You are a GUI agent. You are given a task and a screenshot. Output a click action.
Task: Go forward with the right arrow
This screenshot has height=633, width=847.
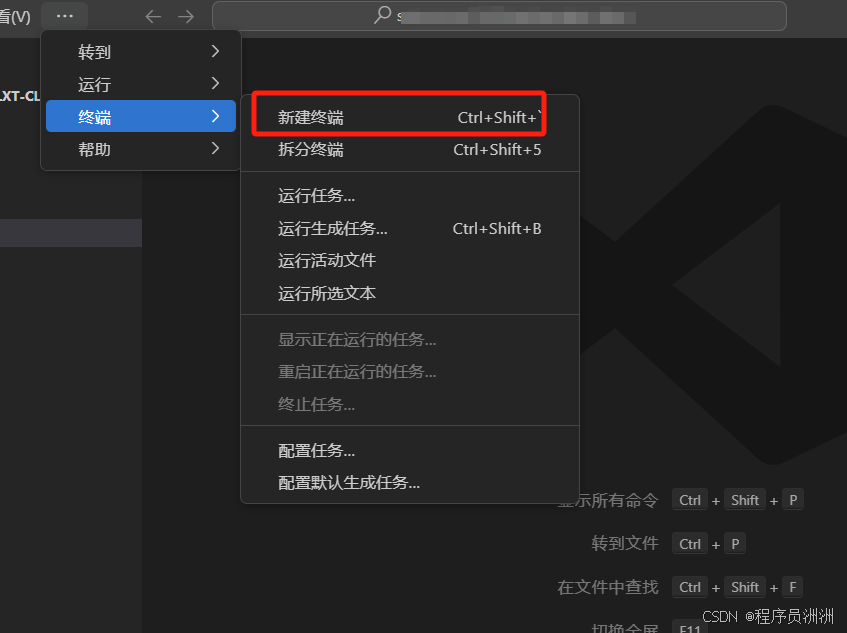(186, 17)
